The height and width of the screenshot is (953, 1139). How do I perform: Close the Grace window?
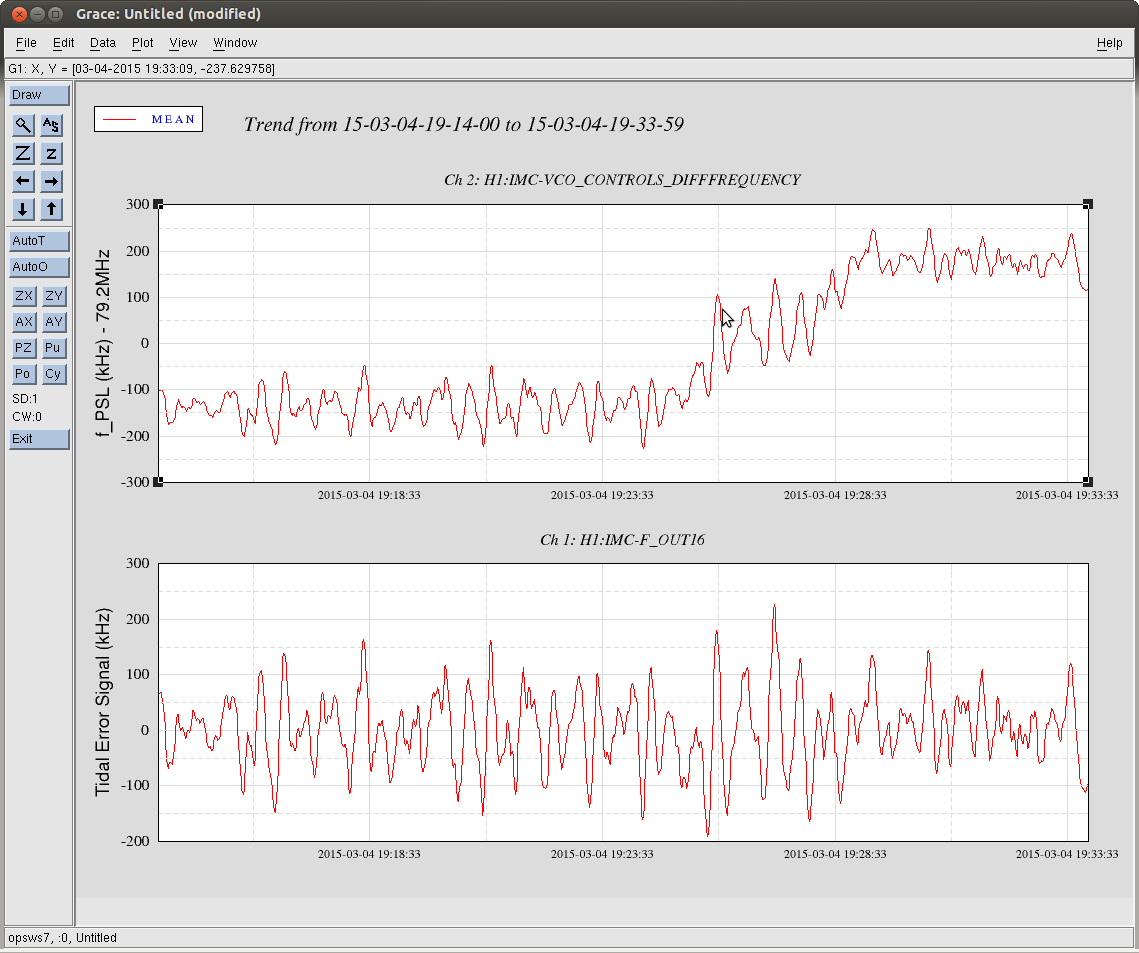coord(20,14)
